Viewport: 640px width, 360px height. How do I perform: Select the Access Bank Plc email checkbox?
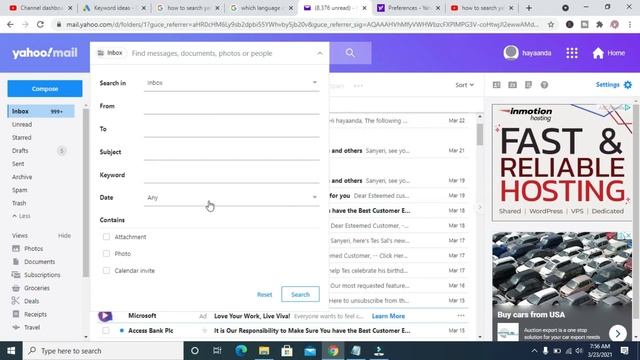106,331
